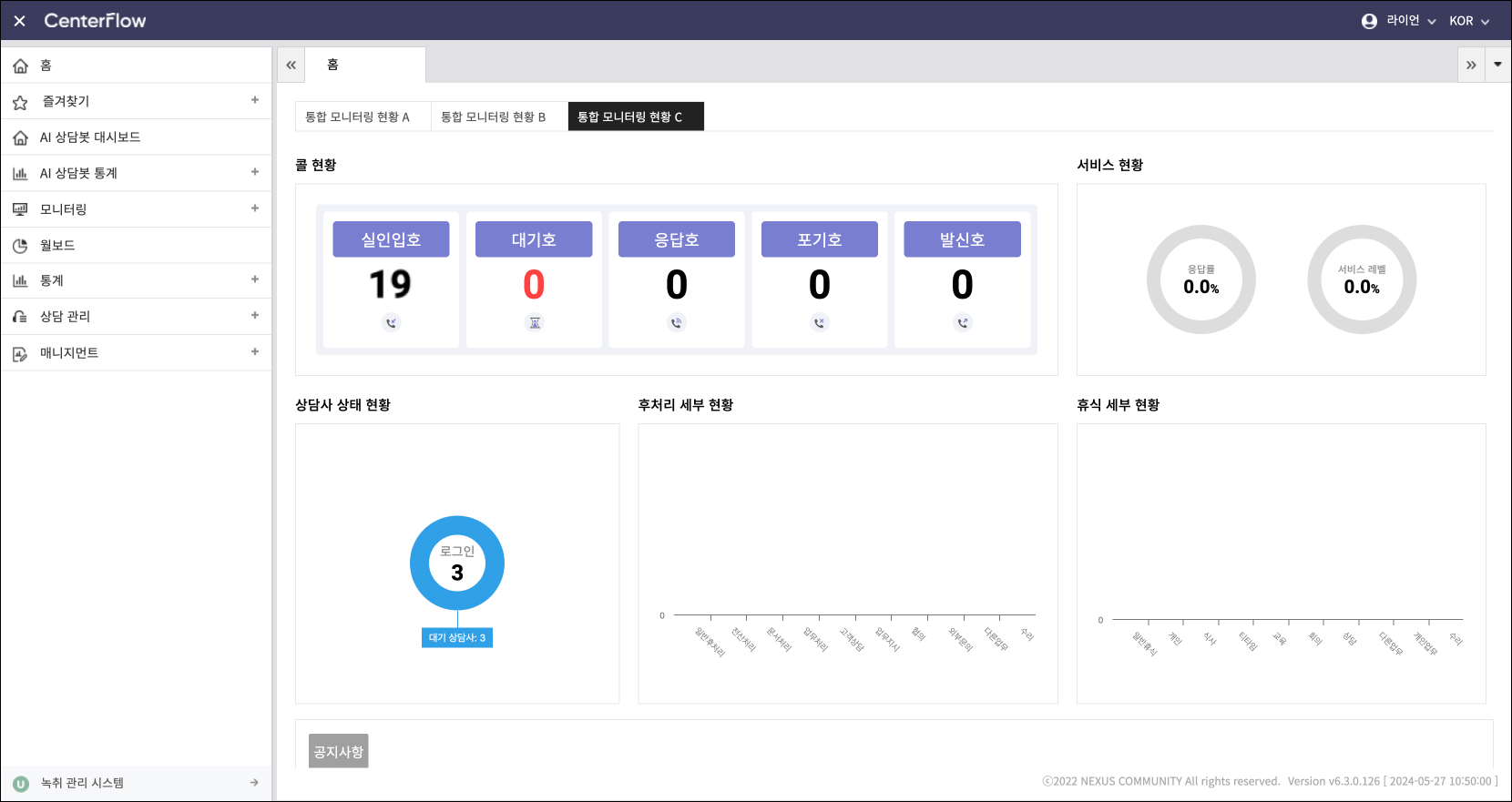Click the 월보드 pie chart icon
The width and height of the screenshot is (1512, 802).
coord(20,246)
